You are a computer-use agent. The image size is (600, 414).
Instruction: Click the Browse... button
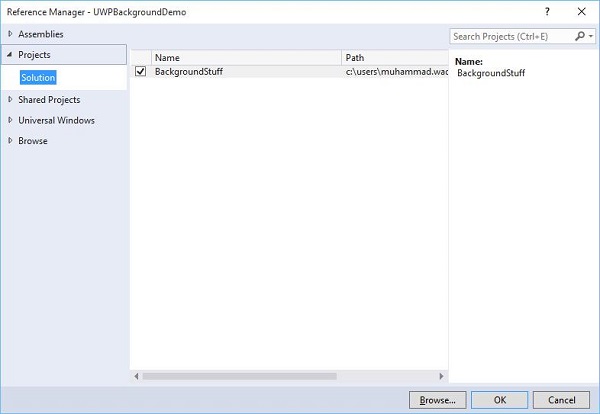(437, 399)
